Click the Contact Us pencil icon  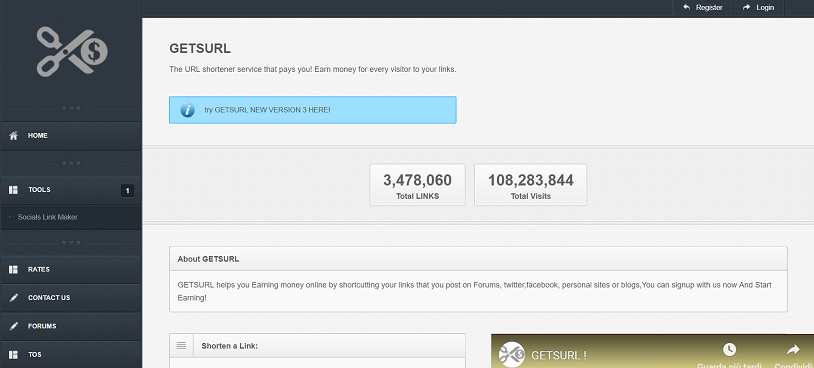pos(14,298)
